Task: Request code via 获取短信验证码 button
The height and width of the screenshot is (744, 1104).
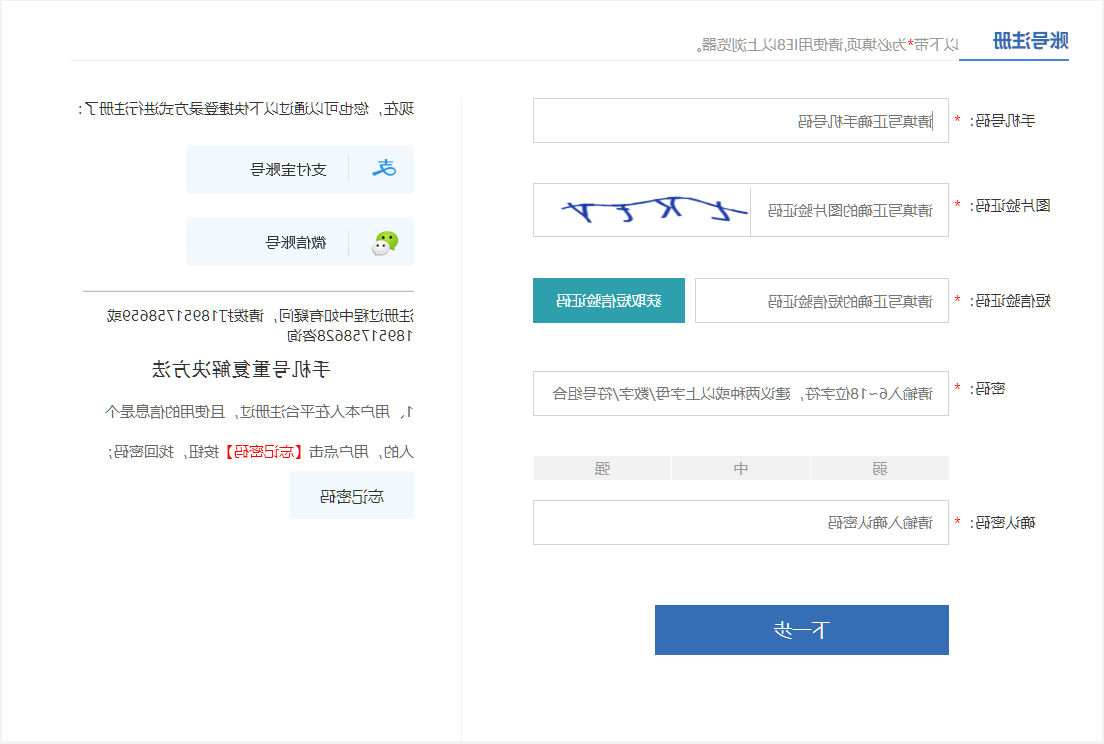Action: [x=608, y=301]
